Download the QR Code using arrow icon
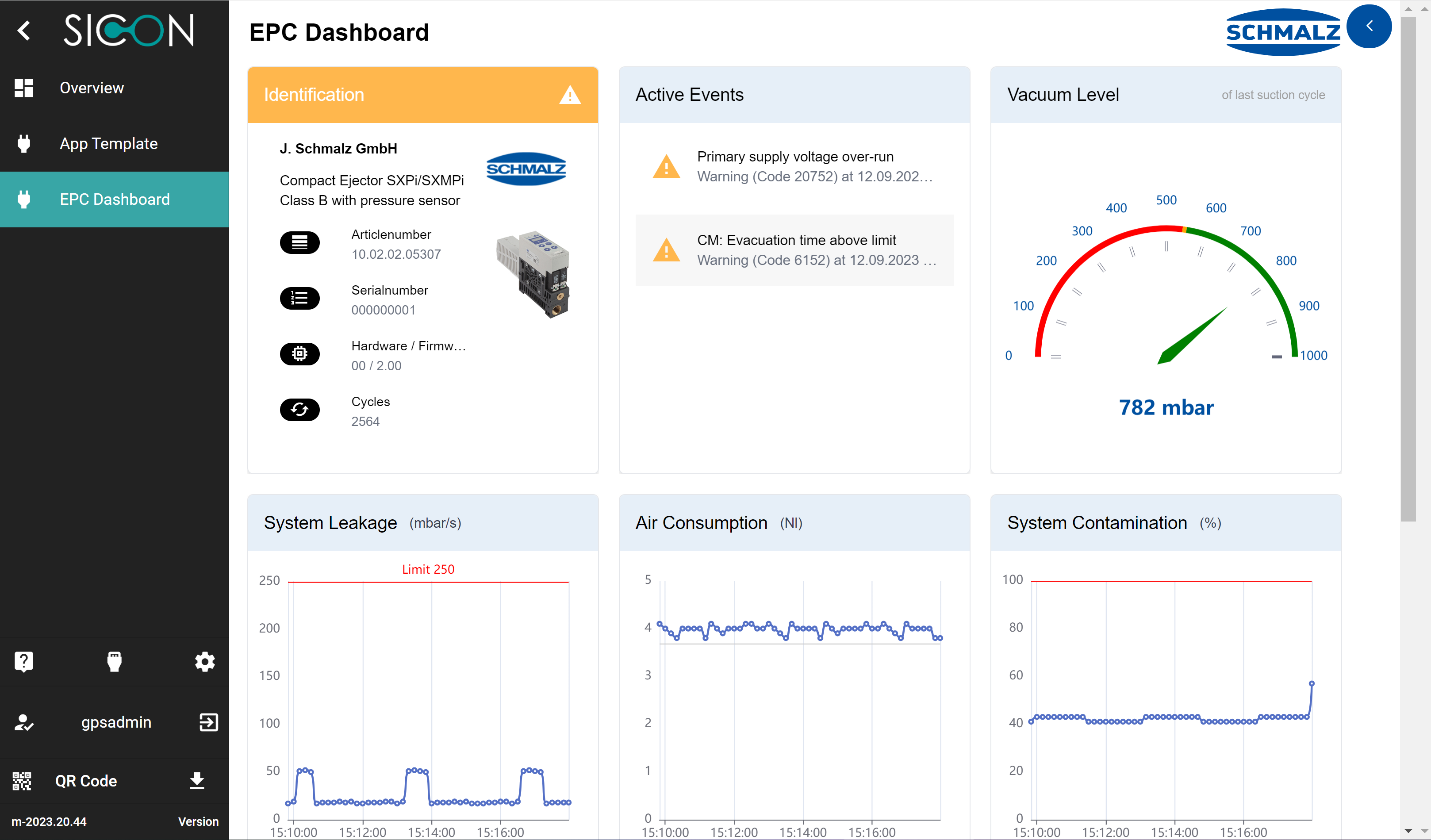Viewport: 1431px width, 840px height. point(196,780)
